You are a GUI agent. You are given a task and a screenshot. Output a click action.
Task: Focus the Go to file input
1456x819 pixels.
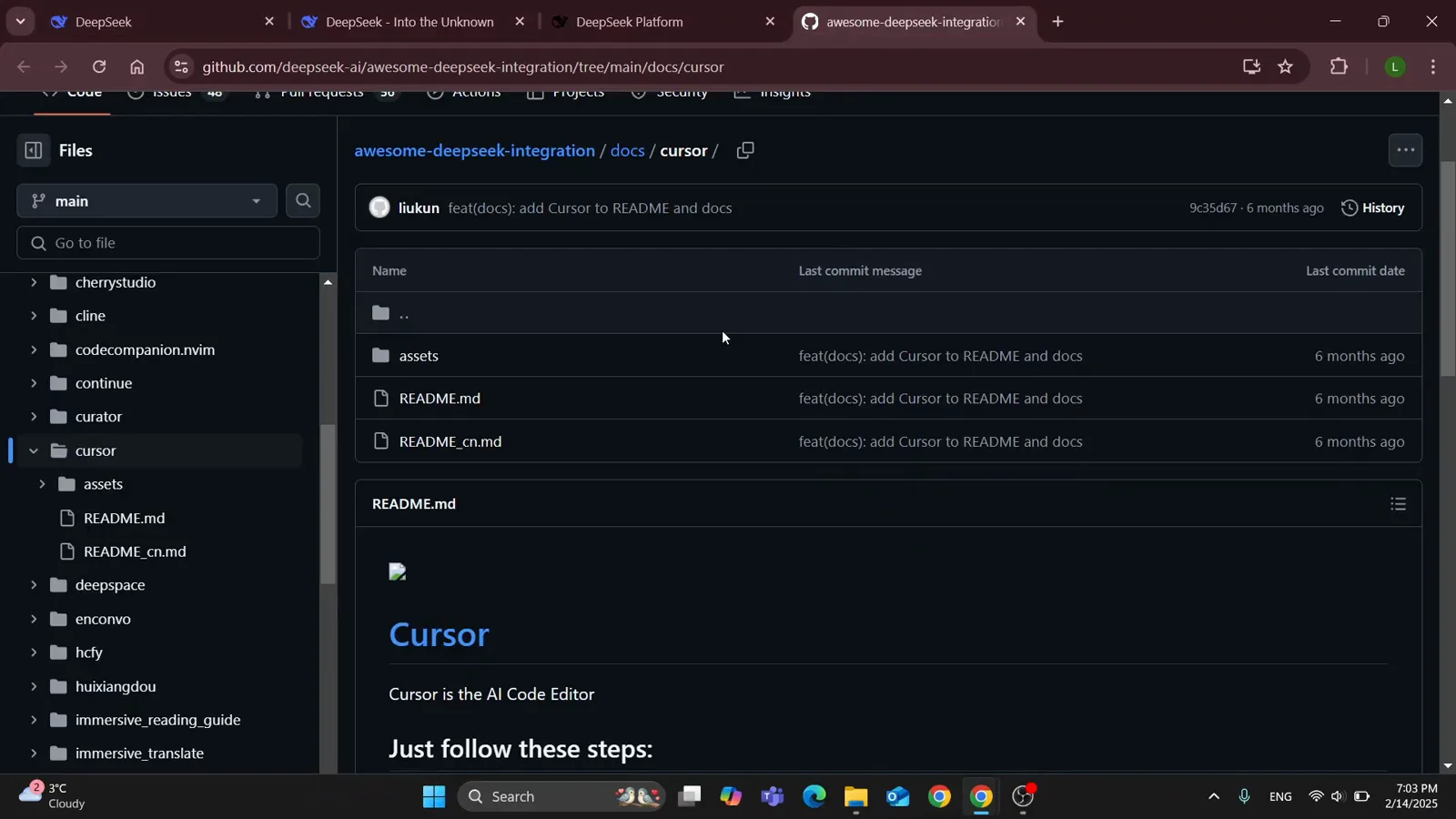pyautogui.click(x=168, y=243)
